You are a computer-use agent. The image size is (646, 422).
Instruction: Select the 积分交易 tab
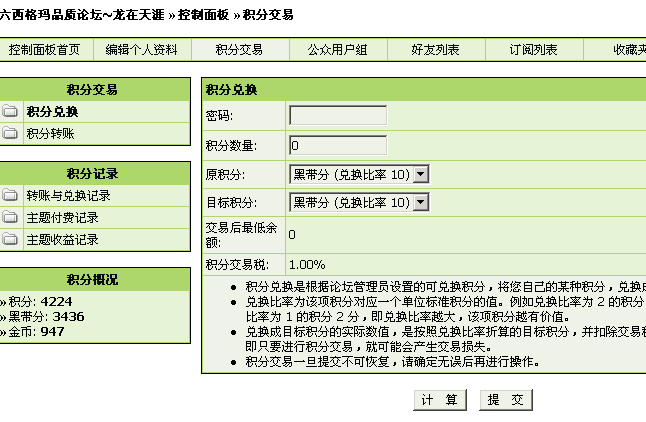239,50
